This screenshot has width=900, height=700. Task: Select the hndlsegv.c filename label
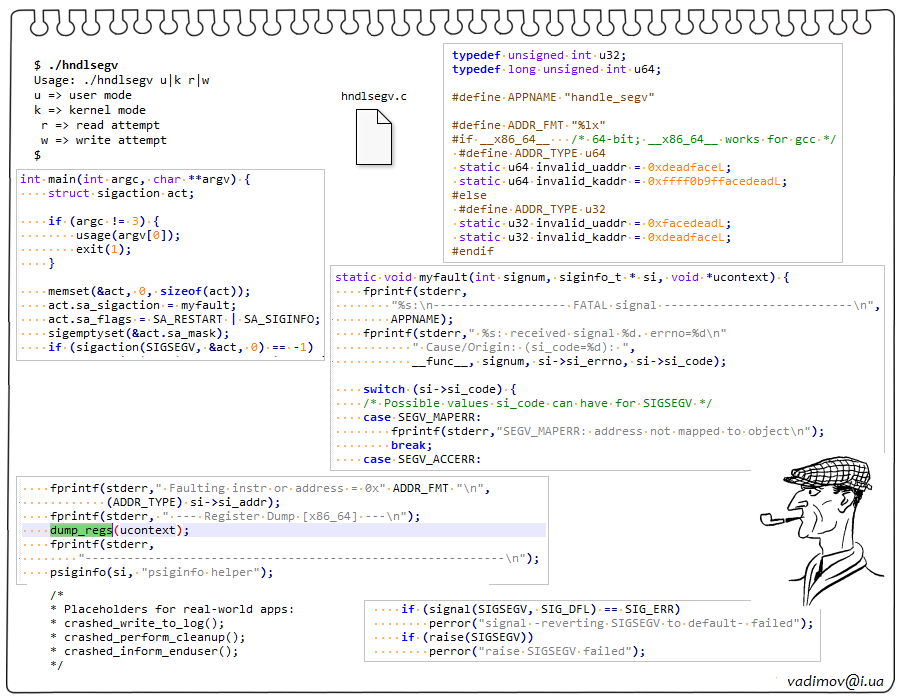(373, 97)
